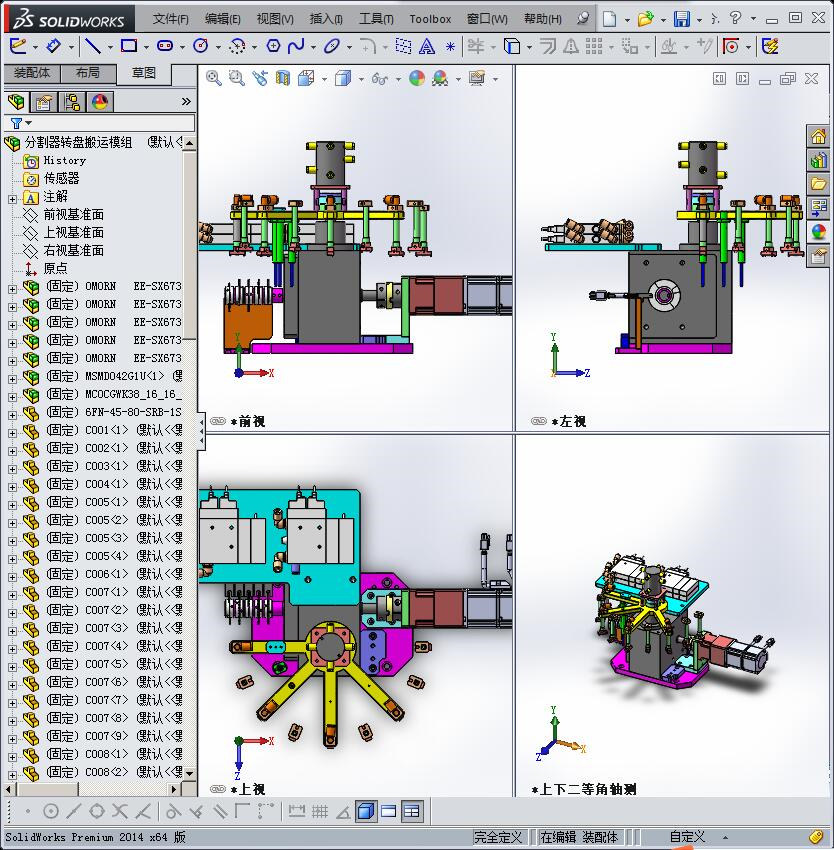Viewport: 834px width, 850px height.
Task: Click the Previous View icon
Action: click(x=260, y=79)
